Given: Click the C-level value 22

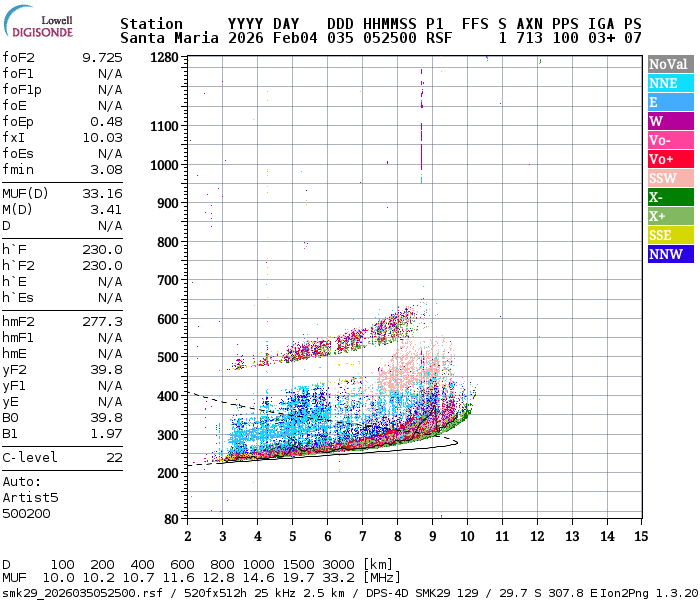Looking at the screenshot, I should click(x=114, y=457).
